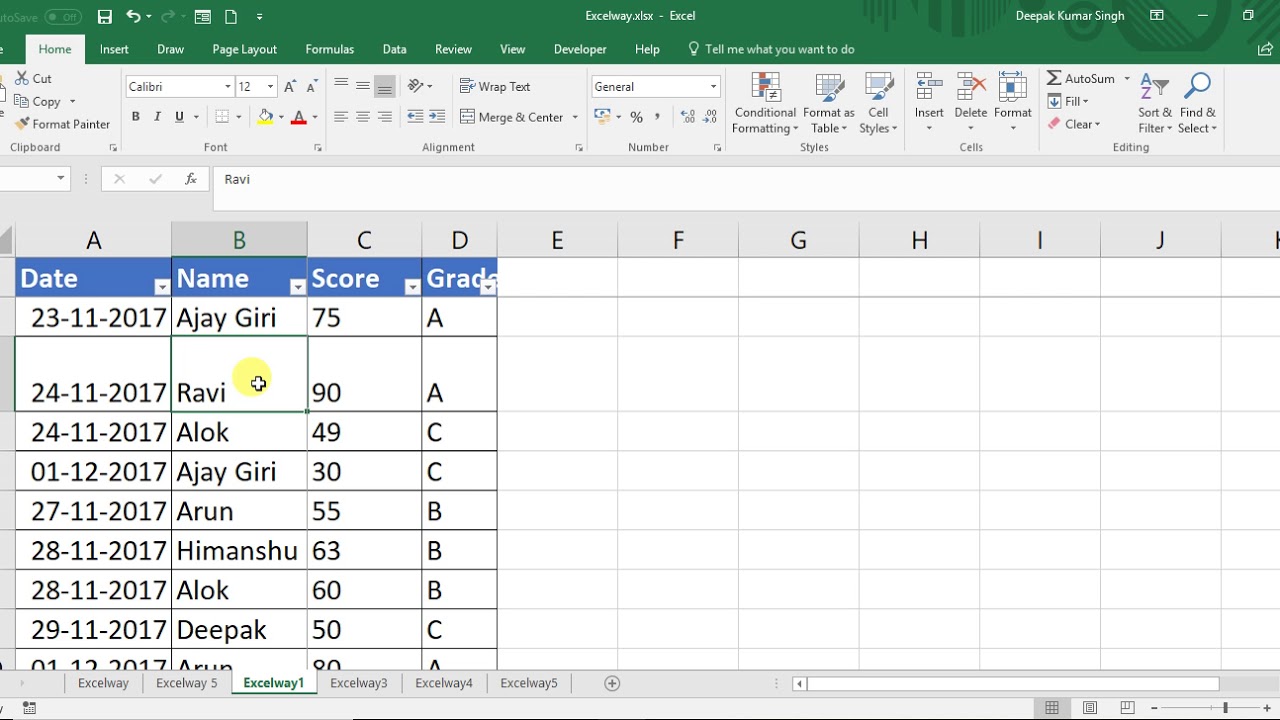Open Format as Table gallery
This screenshot has height=720, width=1280.
click(x=829, y=103)
